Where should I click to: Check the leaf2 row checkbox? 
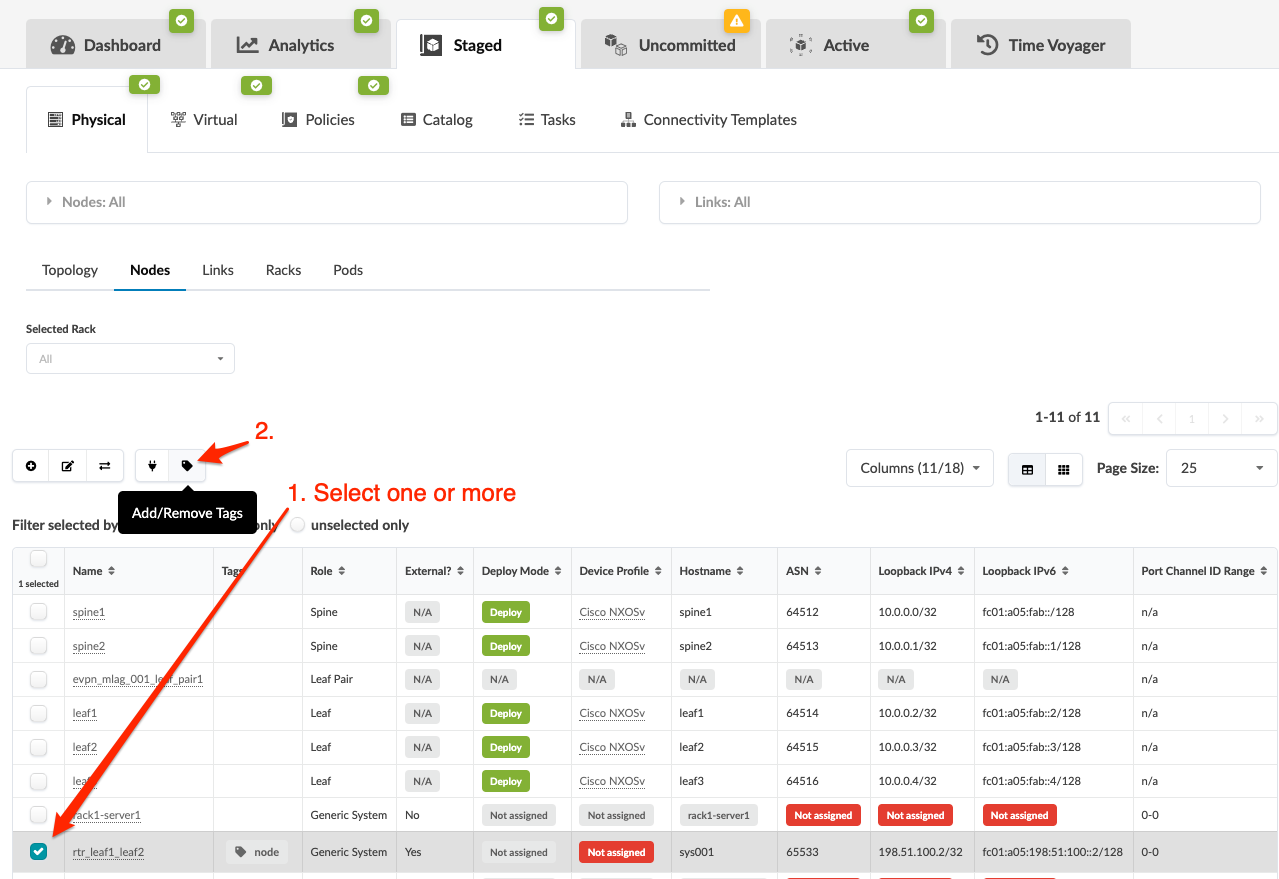click(x=38, y=748)
